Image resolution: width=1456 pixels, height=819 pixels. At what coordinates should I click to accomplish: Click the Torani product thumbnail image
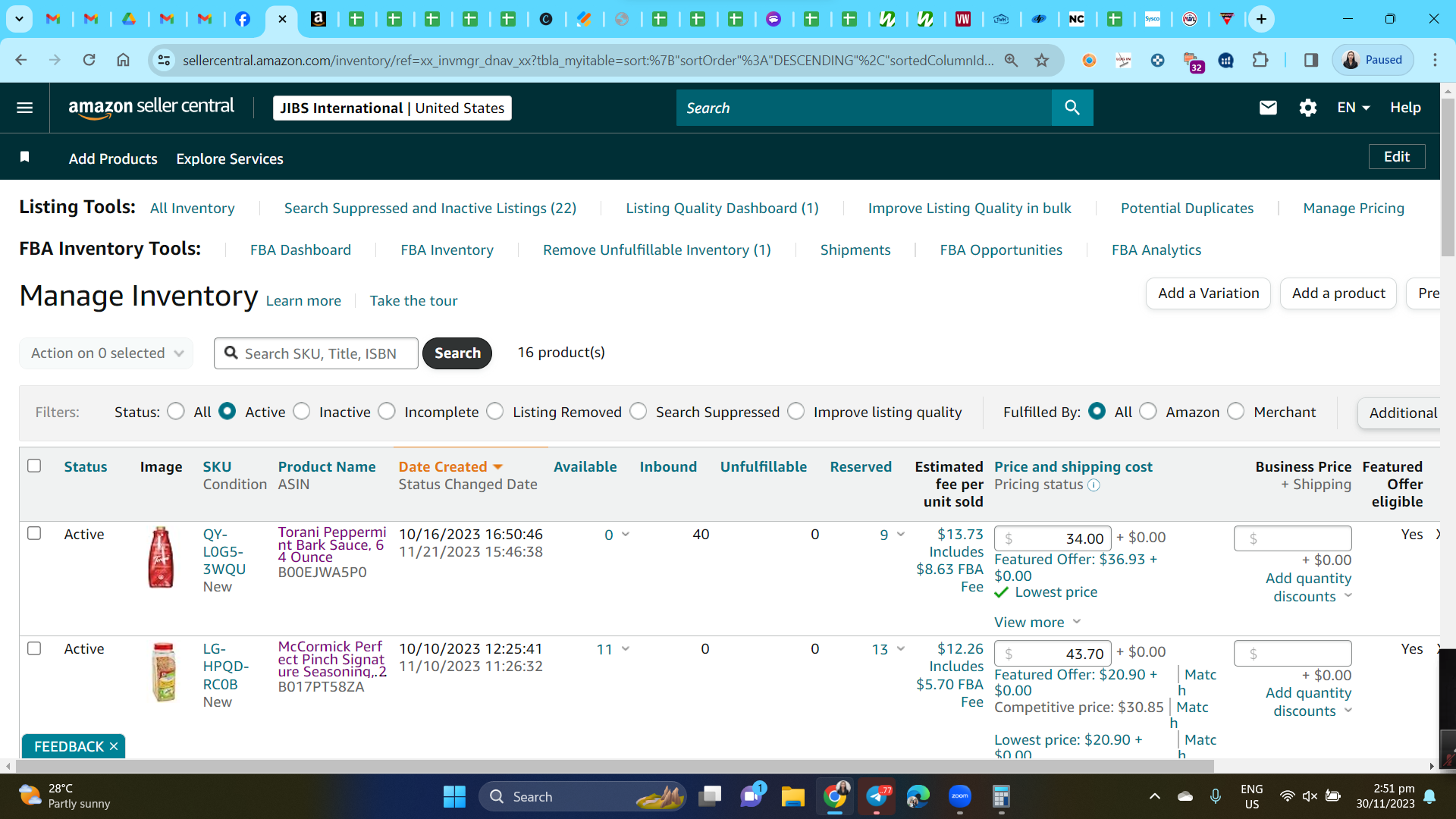coord(161,557)
